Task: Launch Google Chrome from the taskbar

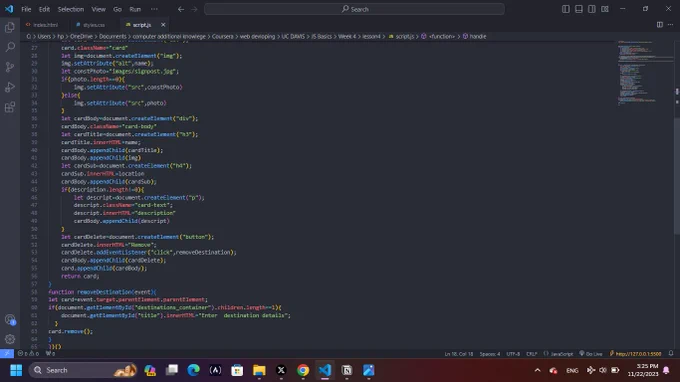Action: [303, 370]
